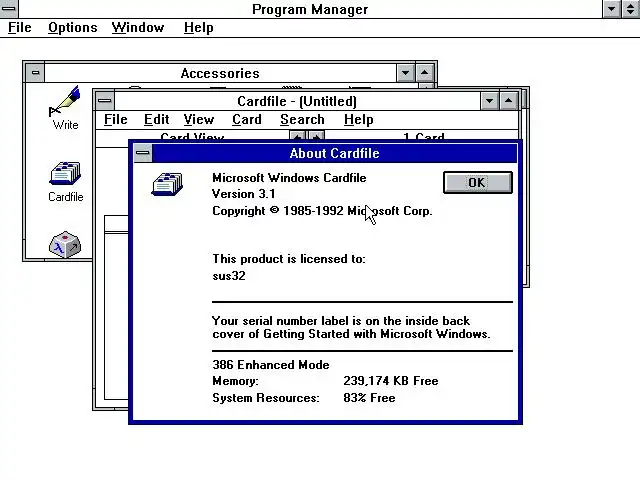The image size is (640, 480).
Task: Open the Cardfile icon in Accessories window
Action: click(x=65, y=181)
